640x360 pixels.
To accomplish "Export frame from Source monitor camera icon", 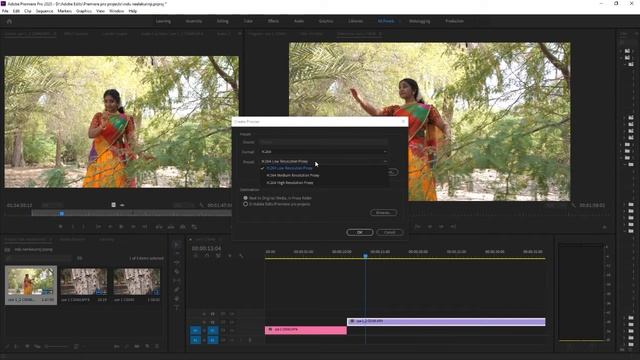I will [x=183, y=227].
